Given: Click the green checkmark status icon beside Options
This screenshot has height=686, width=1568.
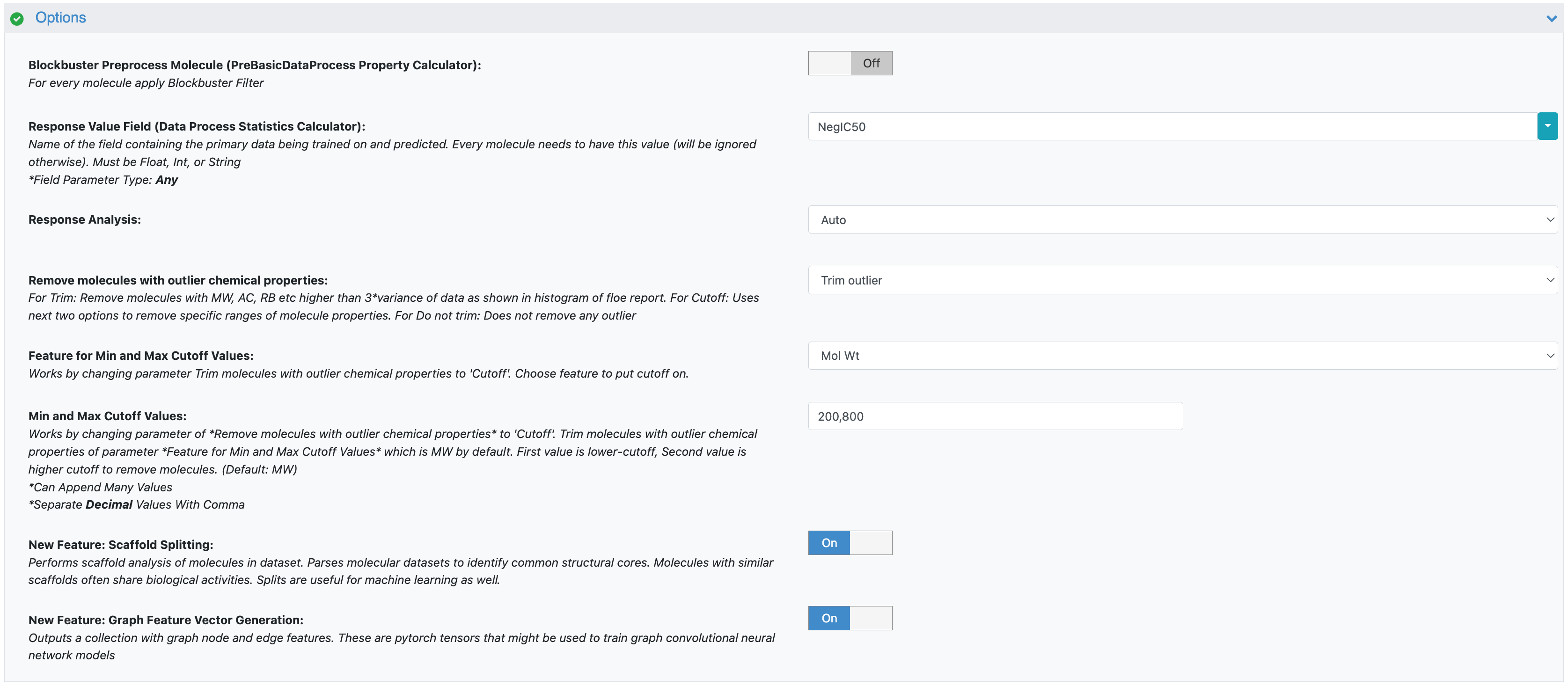Looking at the screenshot, I should pyautogui.click(x=17, y=19).
